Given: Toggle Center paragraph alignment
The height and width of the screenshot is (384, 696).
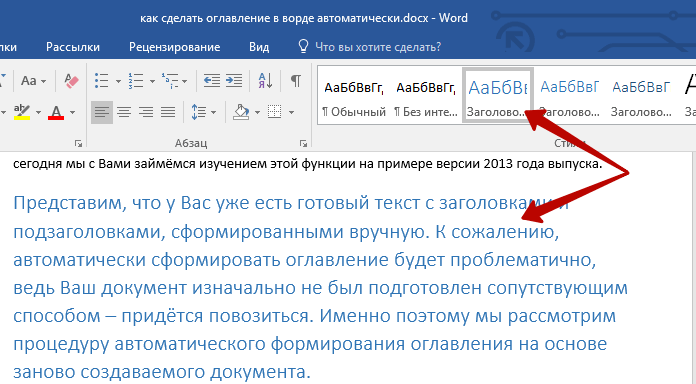Looking at the screenshot, I should click(124, 112).
